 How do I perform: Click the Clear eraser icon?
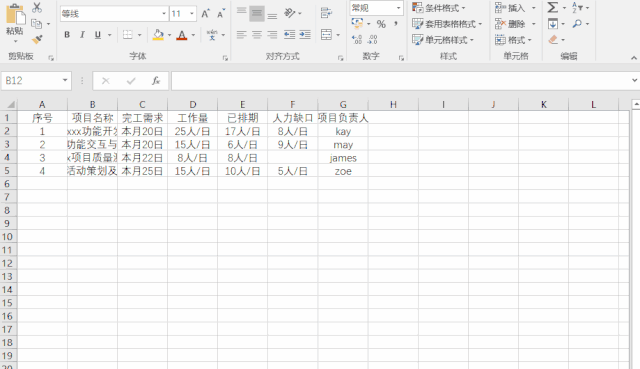click(553, 40)
